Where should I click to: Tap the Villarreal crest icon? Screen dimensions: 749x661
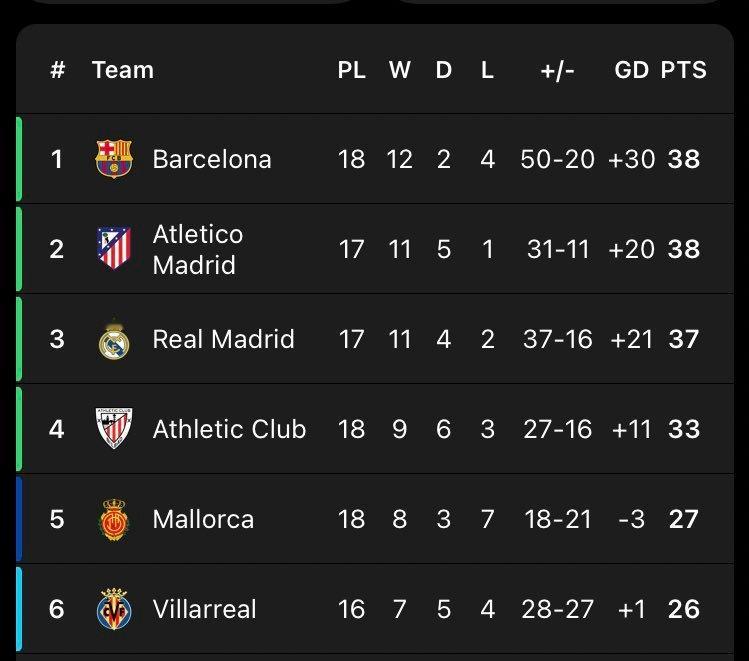point(114,609)
